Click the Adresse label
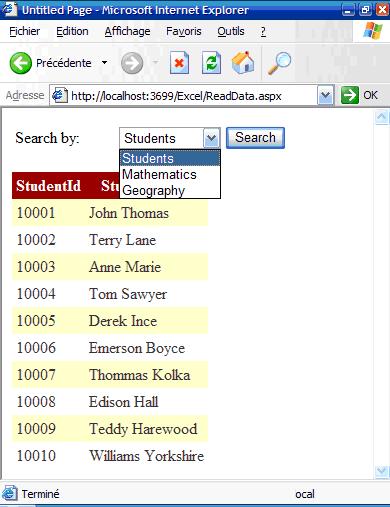The image size is (390, 507). (x=25, y=95)
